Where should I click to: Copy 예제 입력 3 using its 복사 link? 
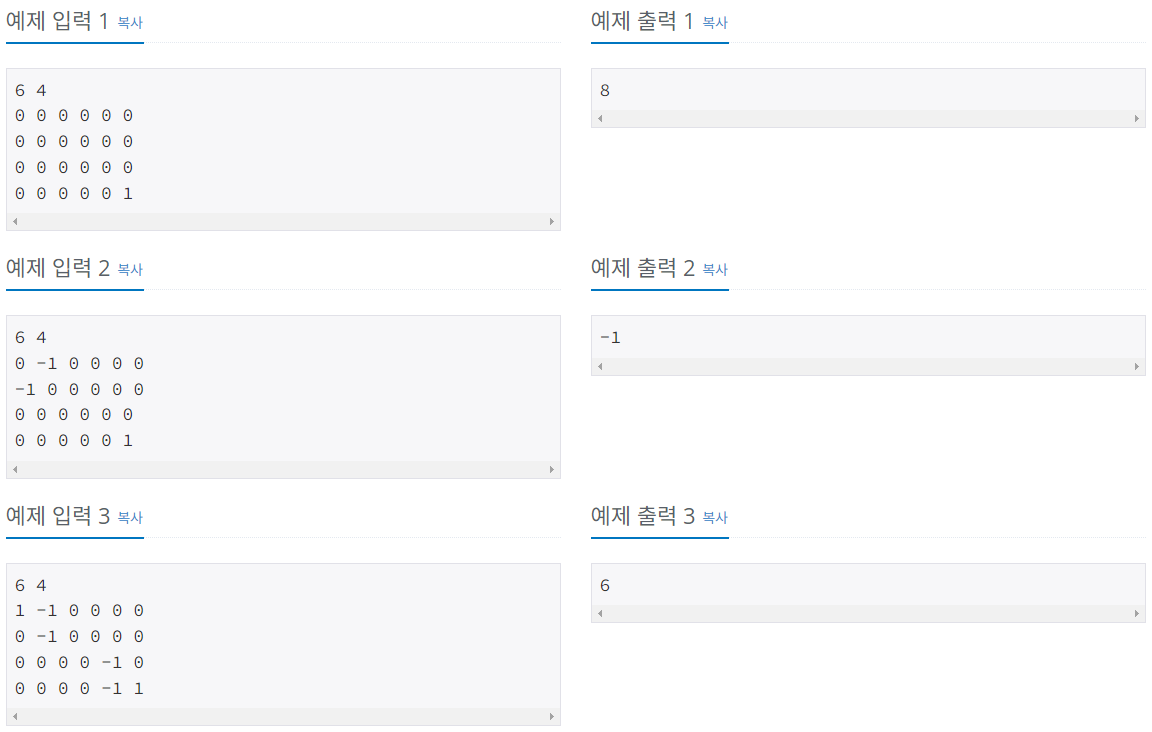[131, 518]
